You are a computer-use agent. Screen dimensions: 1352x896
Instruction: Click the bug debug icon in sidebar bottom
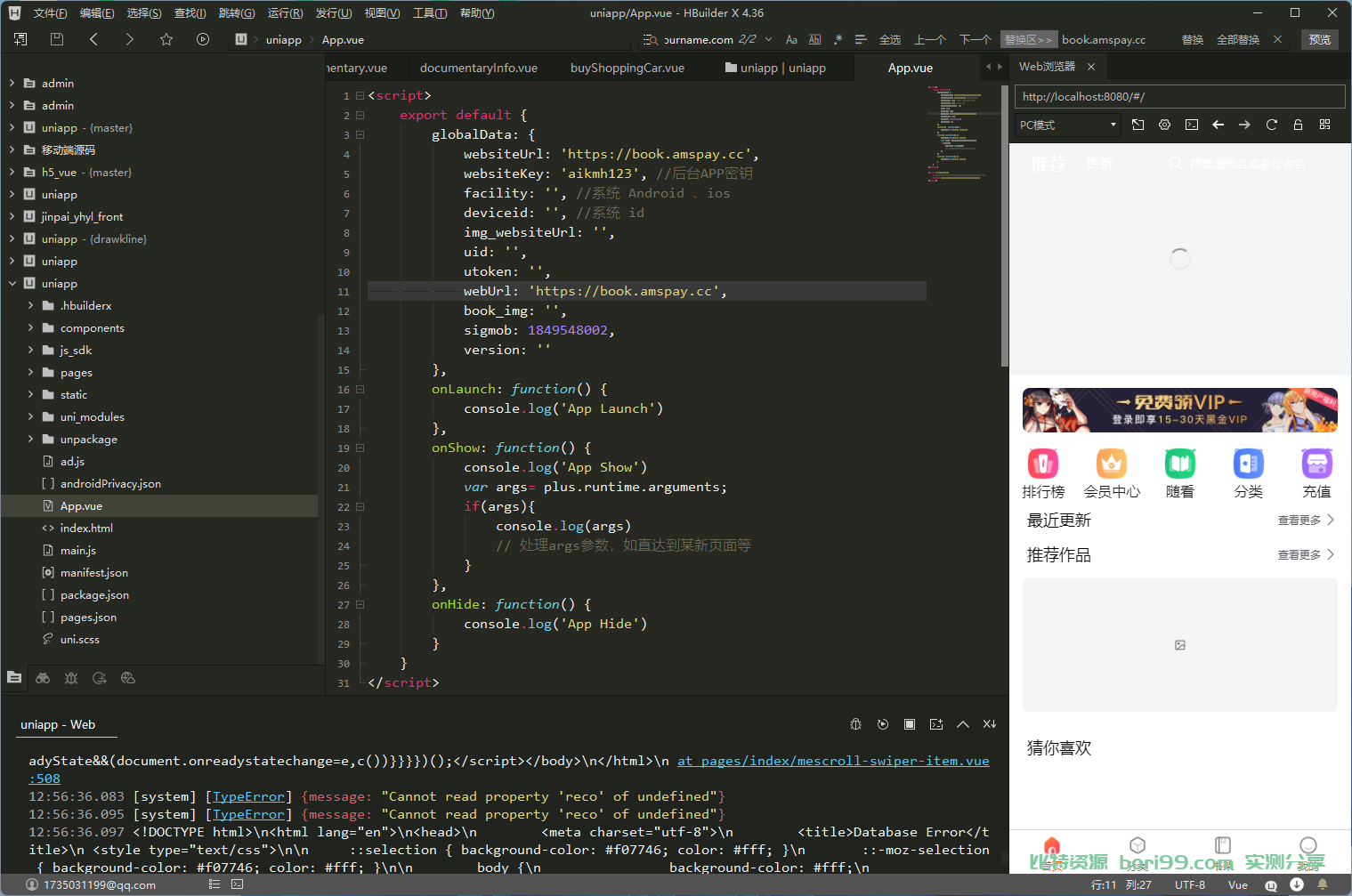tap(71, 678)
